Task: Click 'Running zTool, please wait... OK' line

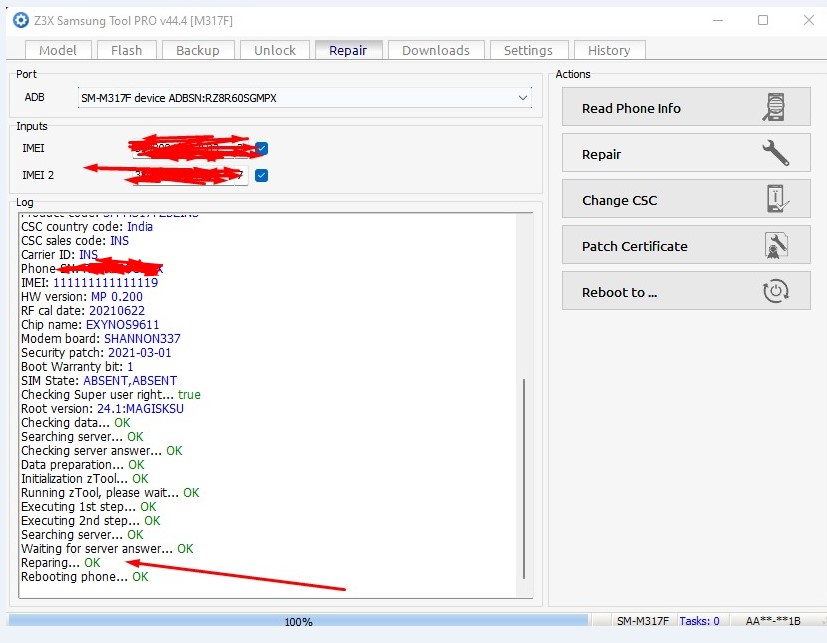Action: (110, 492)
